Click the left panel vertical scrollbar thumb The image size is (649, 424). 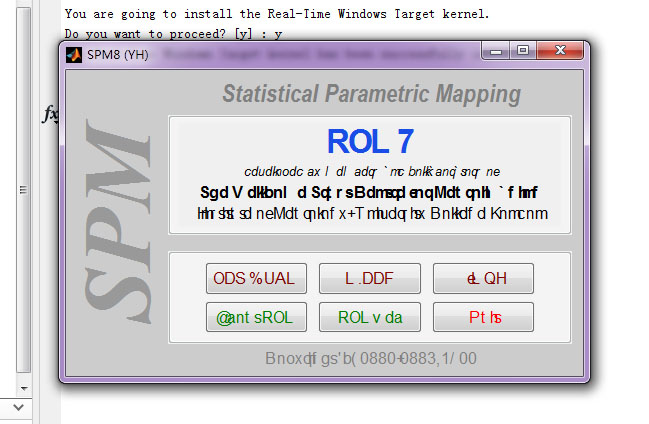coord(24,190)
